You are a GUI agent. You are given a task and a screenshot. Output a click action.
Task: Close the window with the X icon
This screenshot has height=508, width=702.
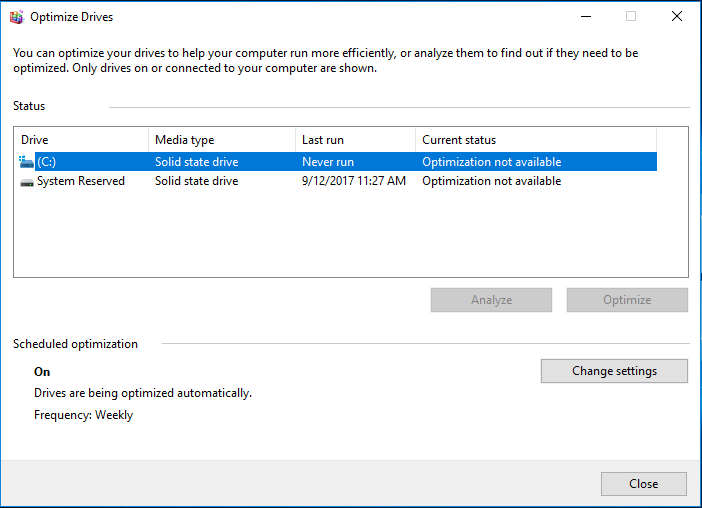[x=676, y=17]
